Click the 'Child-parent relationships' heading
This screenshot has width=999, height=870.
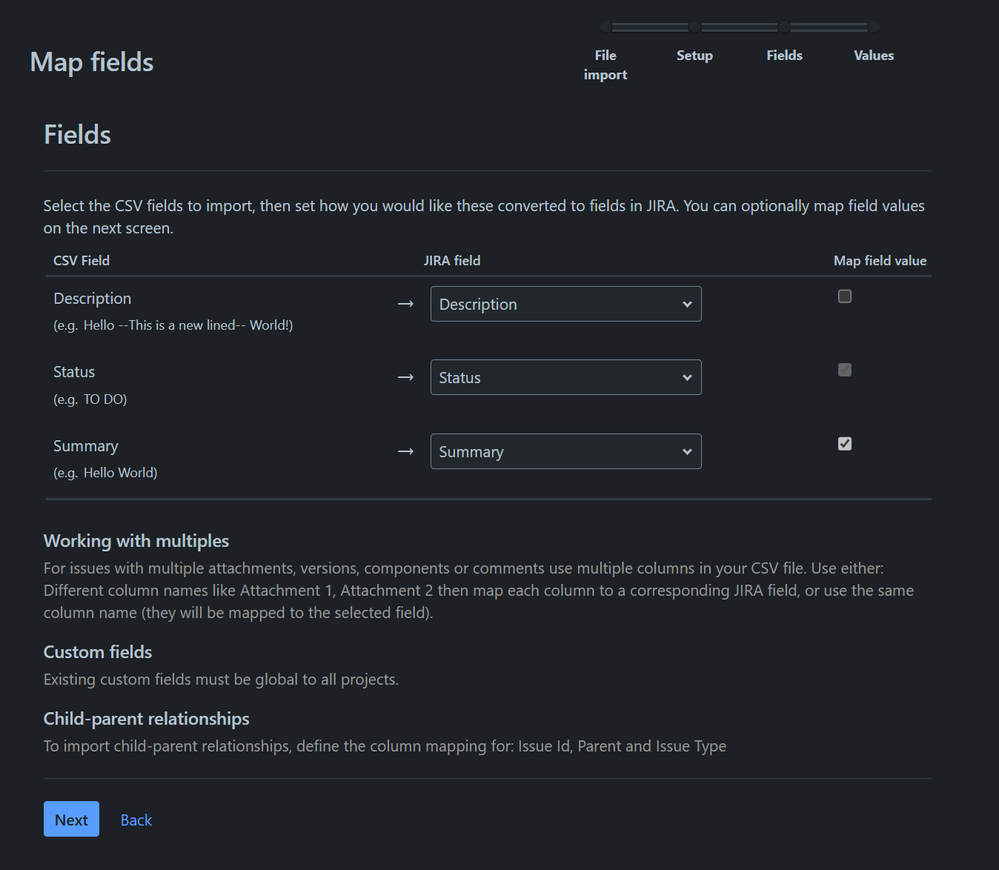(147, 718)
